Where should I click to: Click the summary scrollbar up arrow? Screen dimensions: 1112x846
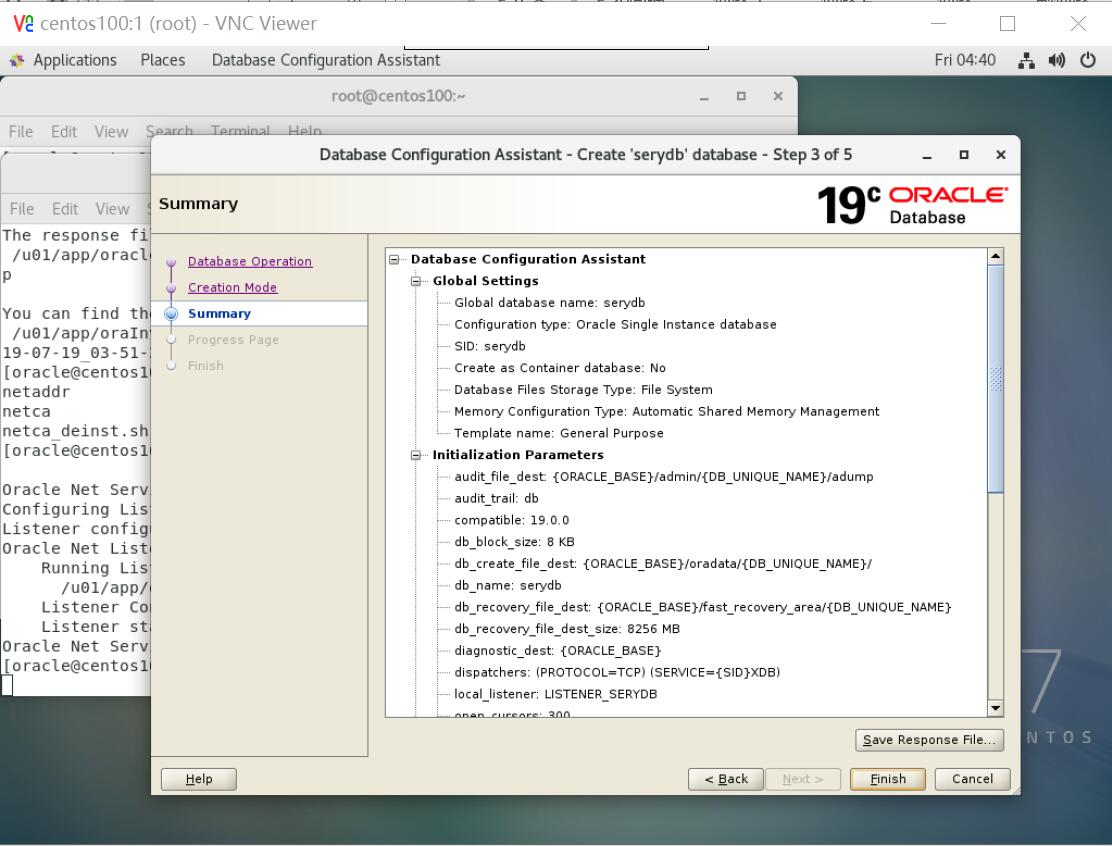pyautogui.click(x=996, y=256)
